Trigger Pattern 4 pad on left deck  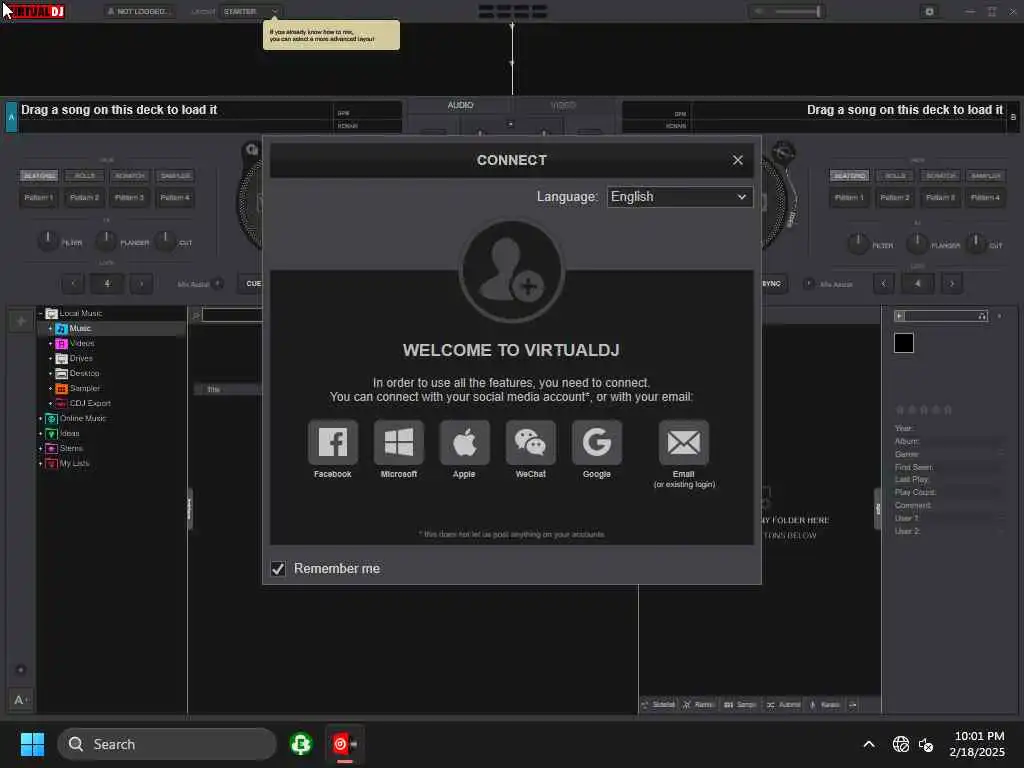pos(175,197)
